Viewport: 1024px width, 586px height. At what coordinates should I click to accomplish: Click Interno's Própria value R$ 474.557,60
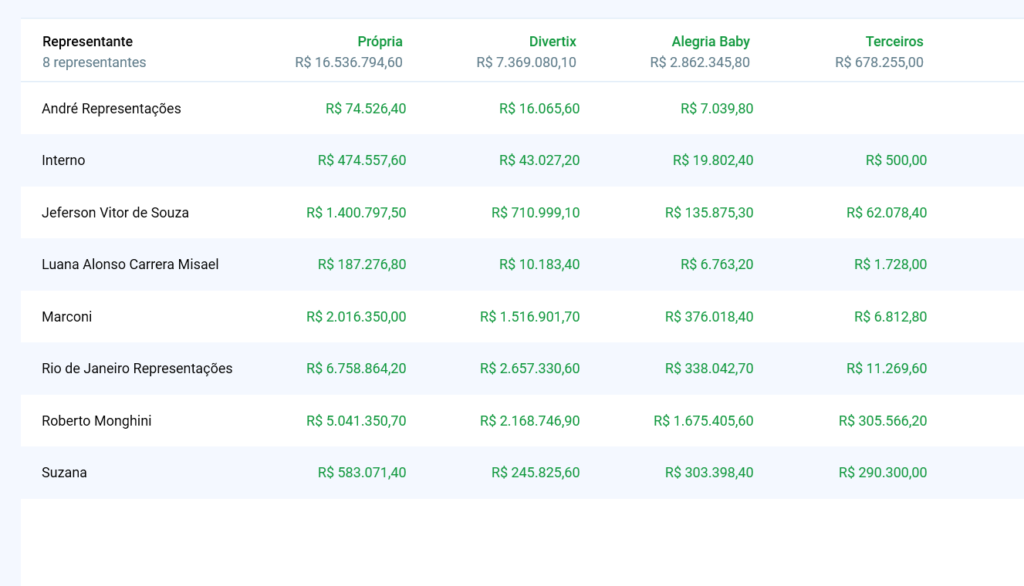pos(362,161)
